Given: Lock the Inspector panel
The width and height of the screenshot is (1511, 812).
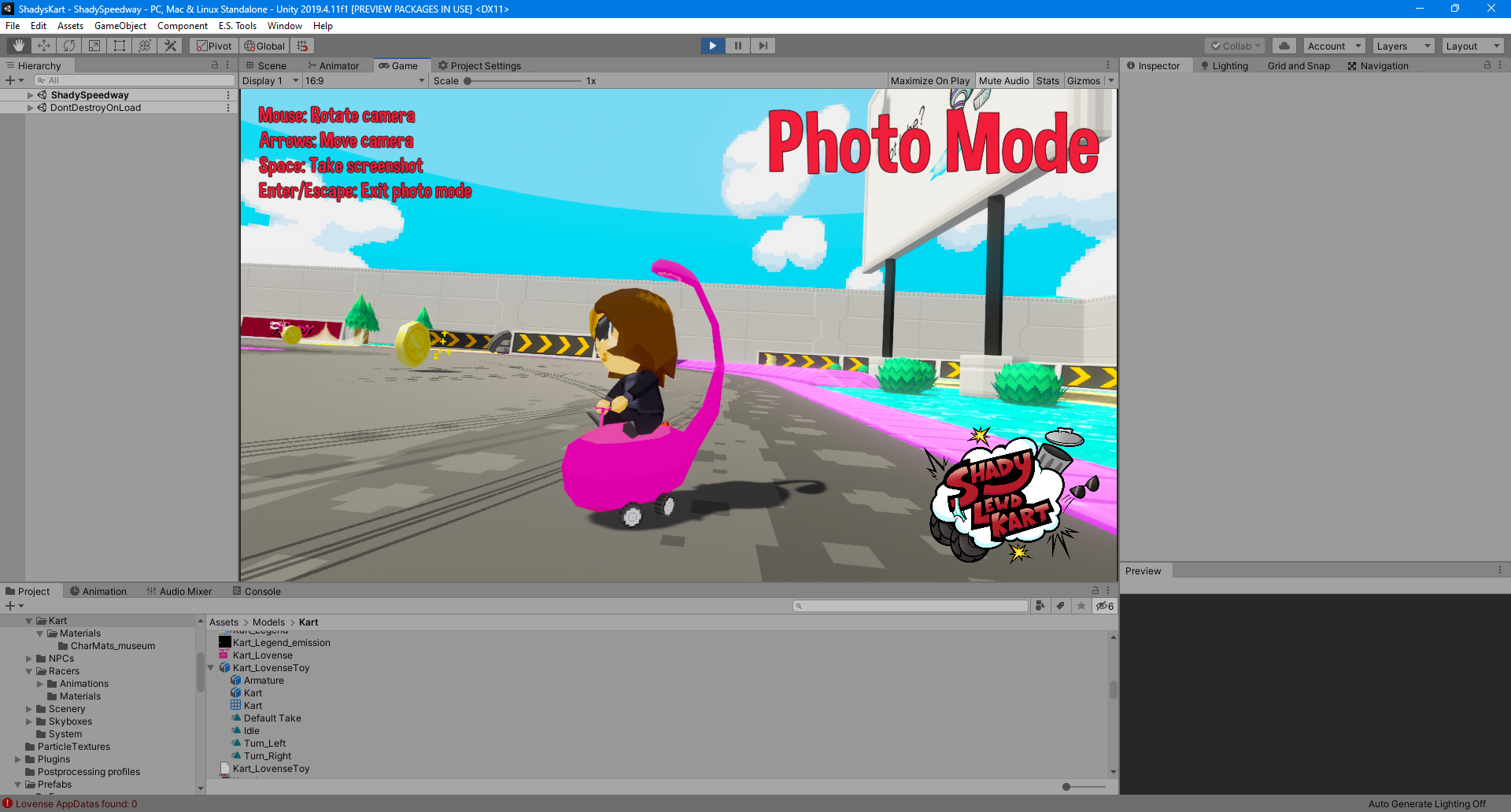Looking at the screenshot, I should pyautogui.click(x=1487, y=65).
